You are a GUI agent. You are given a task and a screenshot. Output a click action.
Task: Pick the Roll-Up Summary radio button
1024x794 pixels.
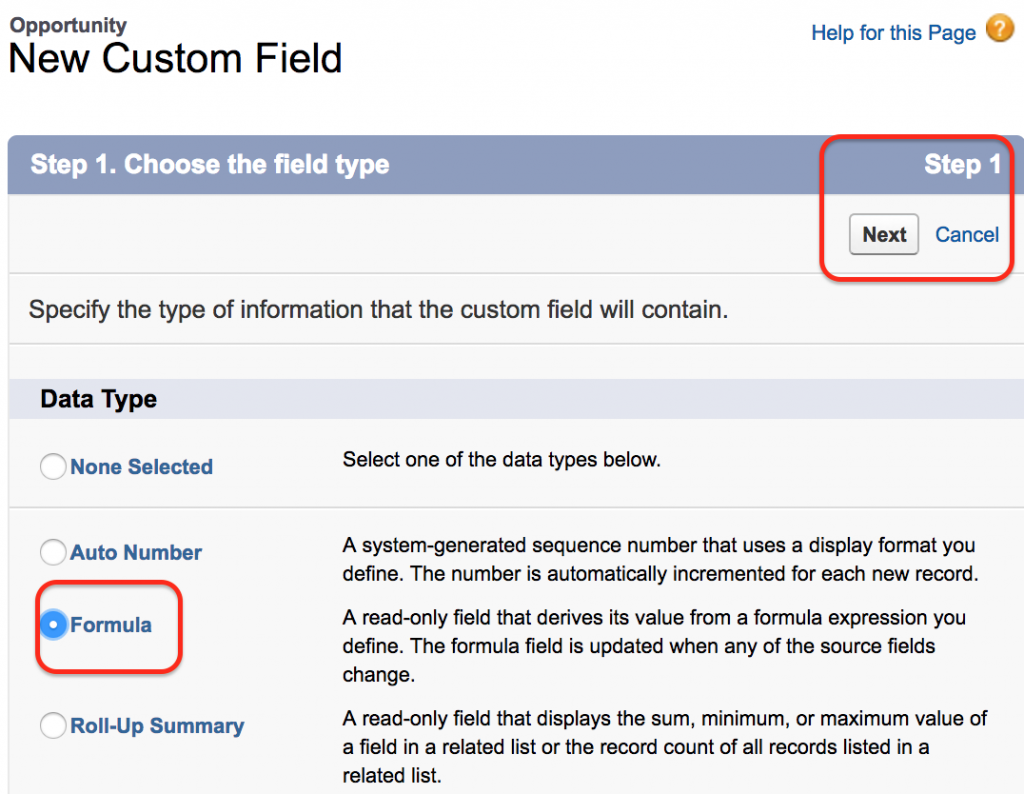point(53,725)
